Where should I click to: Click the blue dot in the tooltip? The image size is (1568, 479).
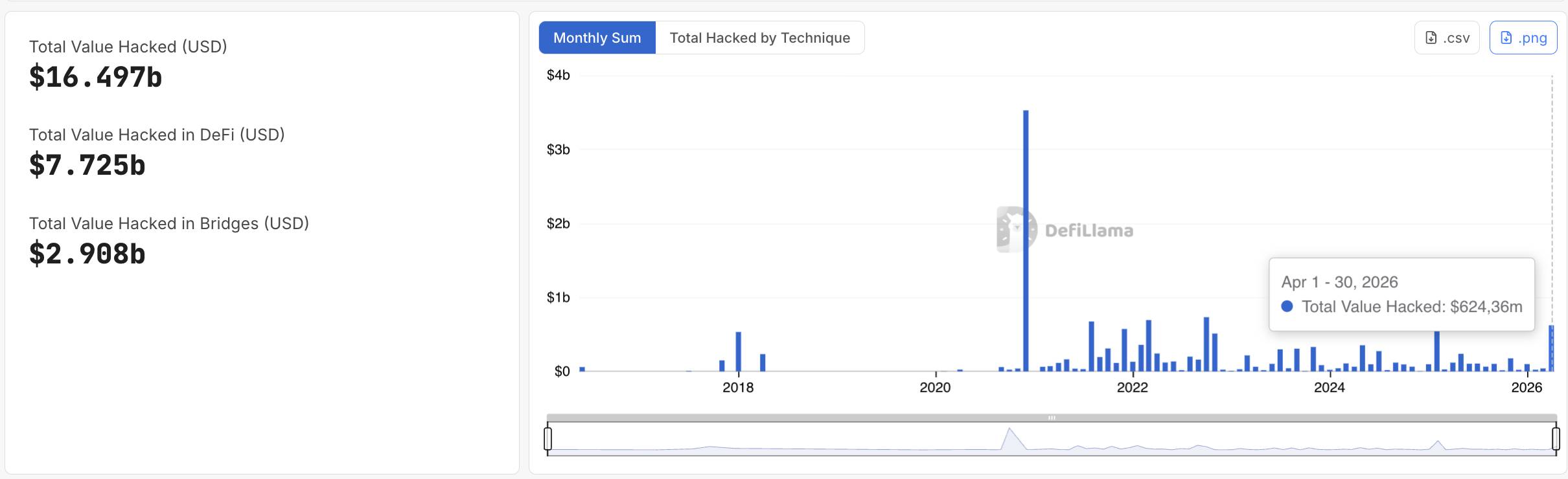[x=1287, y=306]
